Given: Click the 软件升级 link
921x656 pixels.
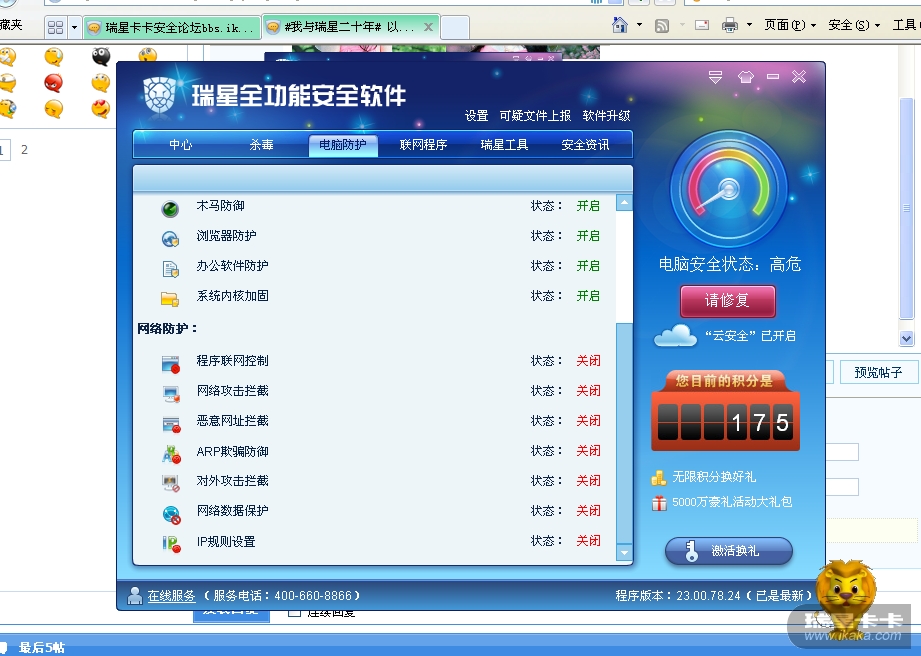Looking at the screenshot, I should [x=606, y=116].
